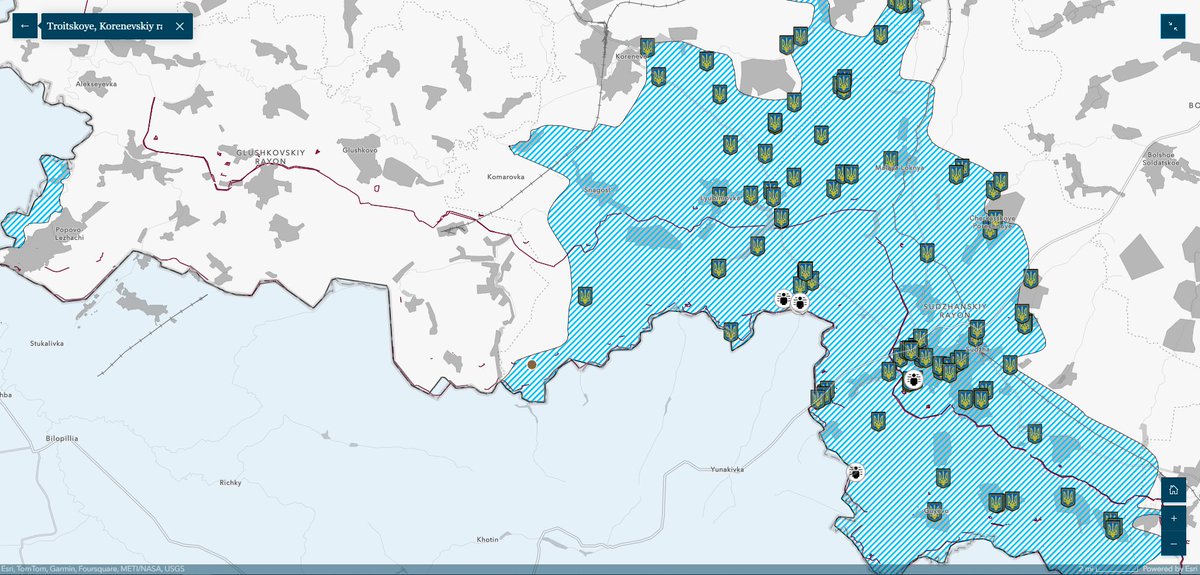Select the trident marker on Malaya Loknya
The image size is (1200, 575).
pos(891,160)
